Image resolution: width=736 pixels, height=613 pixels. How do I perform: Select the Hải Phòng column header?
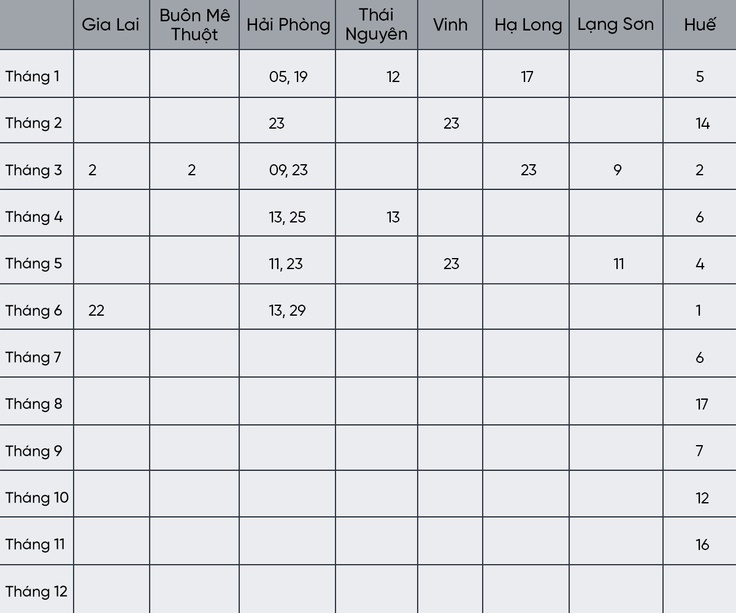[x=287, y=24]
